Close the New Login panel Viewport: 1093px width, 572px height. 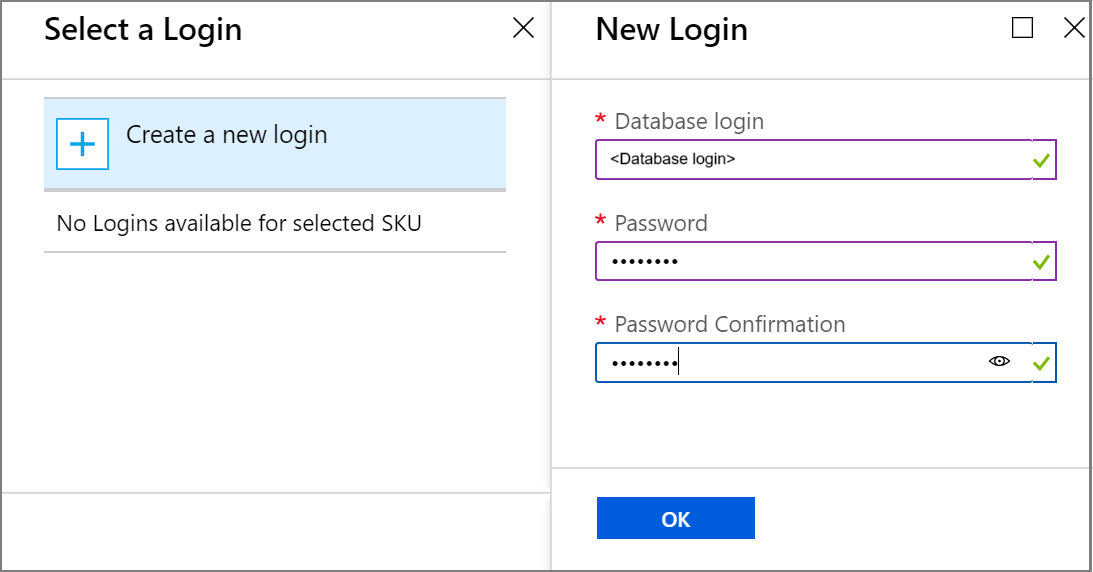point(1074,28)
